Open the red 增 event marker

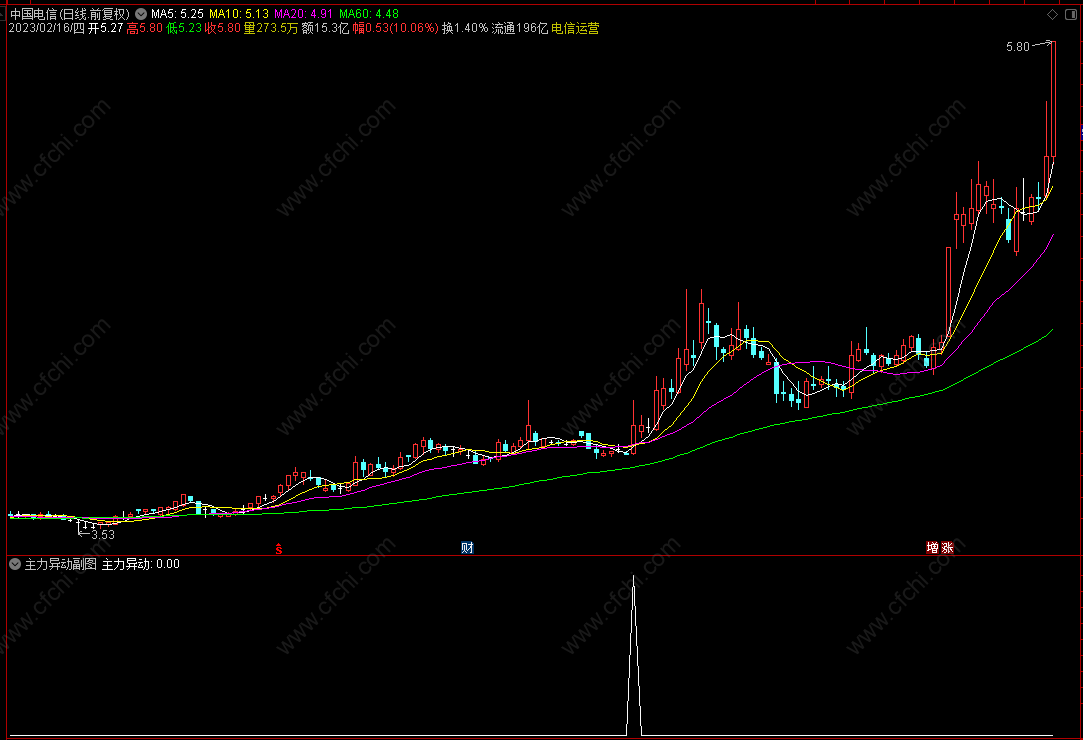pos(932,548)
